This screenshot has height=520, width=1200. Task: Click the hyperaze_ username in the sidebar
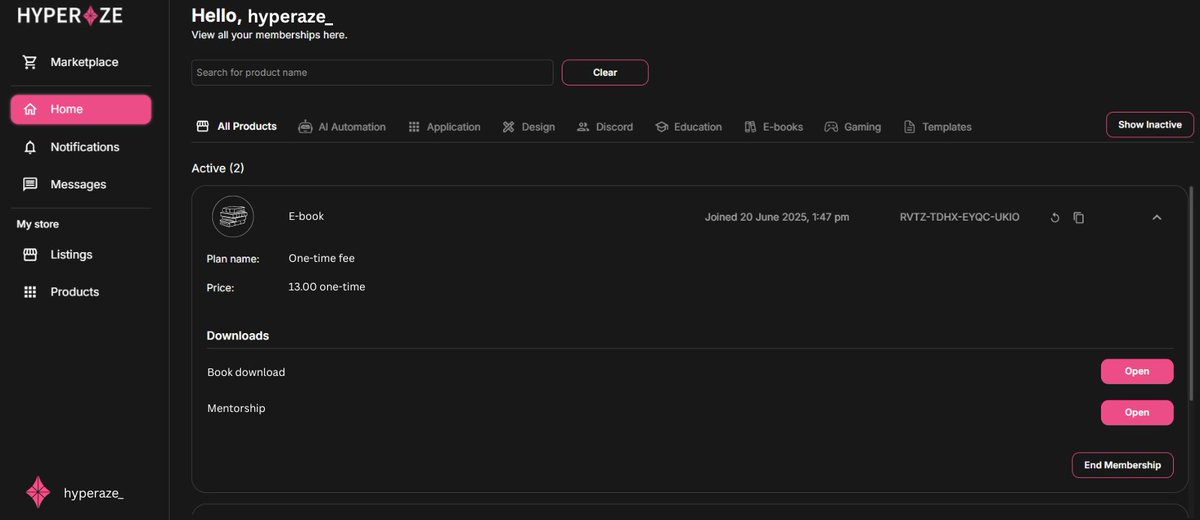(x=94, y=493)
